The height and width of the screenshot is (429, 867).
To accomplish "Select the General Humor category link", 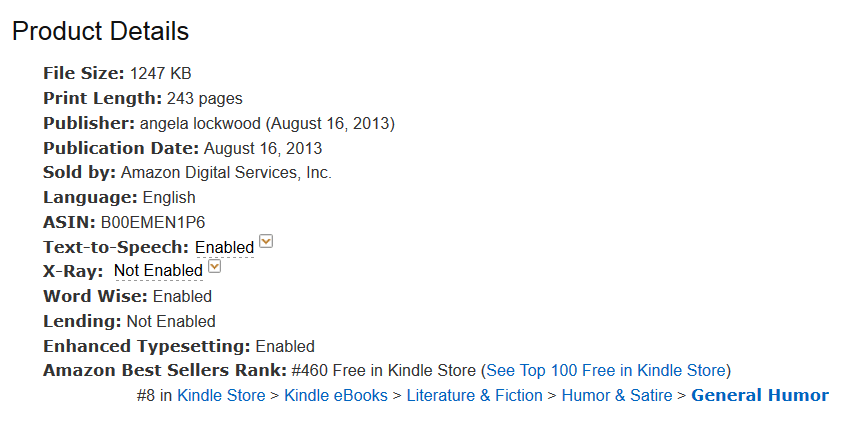I will 760,395.
